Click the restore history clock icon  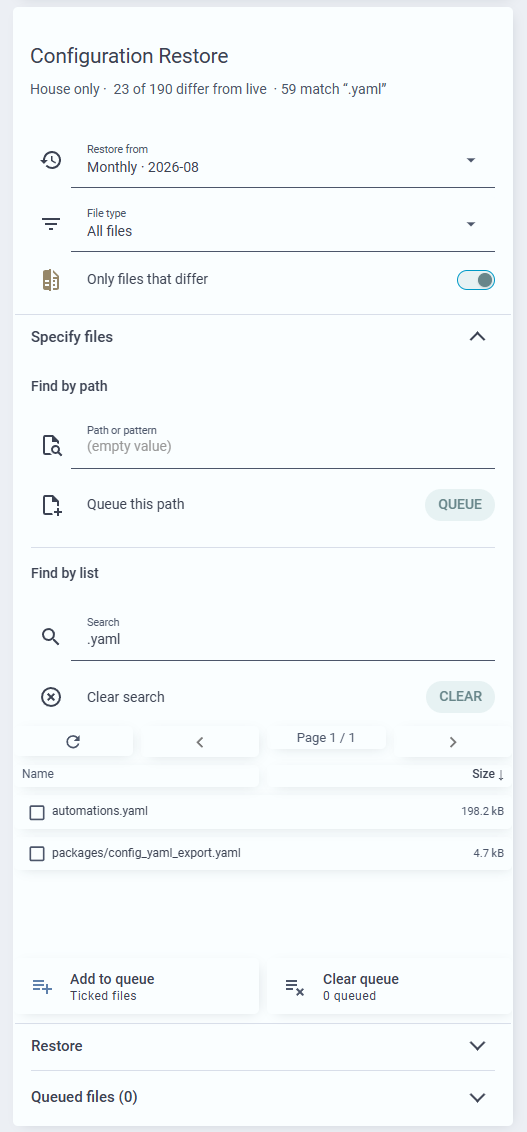point(51,160)
